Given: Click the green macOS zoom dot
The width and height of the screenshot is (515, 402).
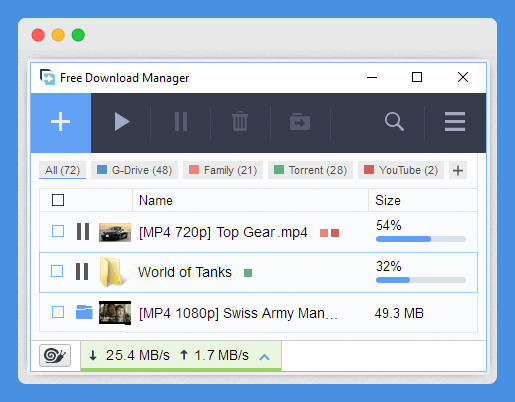Looking at the screenshot, I should pyautogui.click(x=78, y=35).
